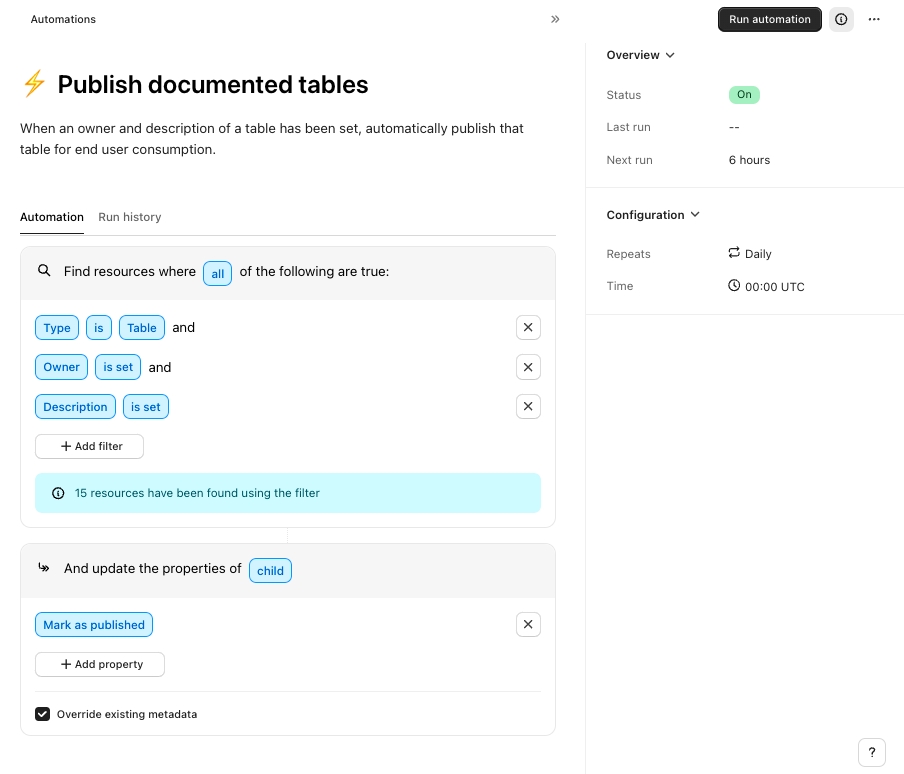Remove the Owner is set filter

coord(528,367)
